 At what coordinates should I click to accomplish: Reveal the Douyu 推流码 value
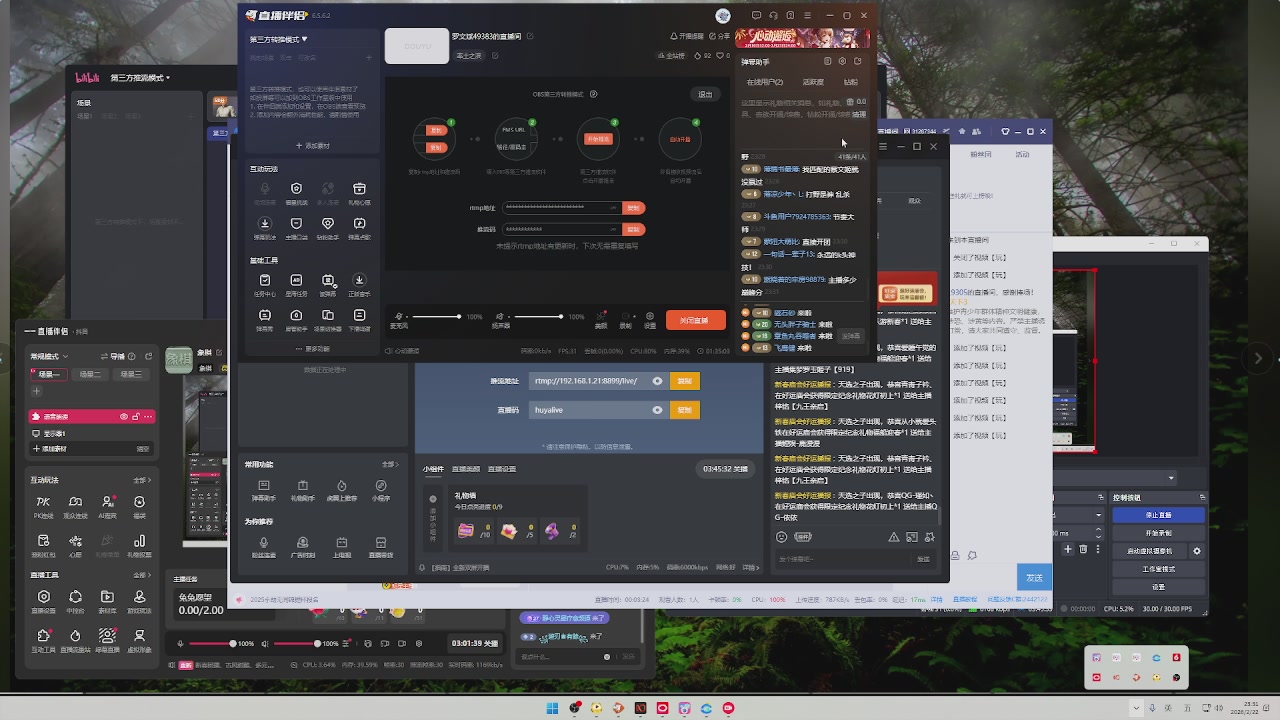(x=613, y=229)
